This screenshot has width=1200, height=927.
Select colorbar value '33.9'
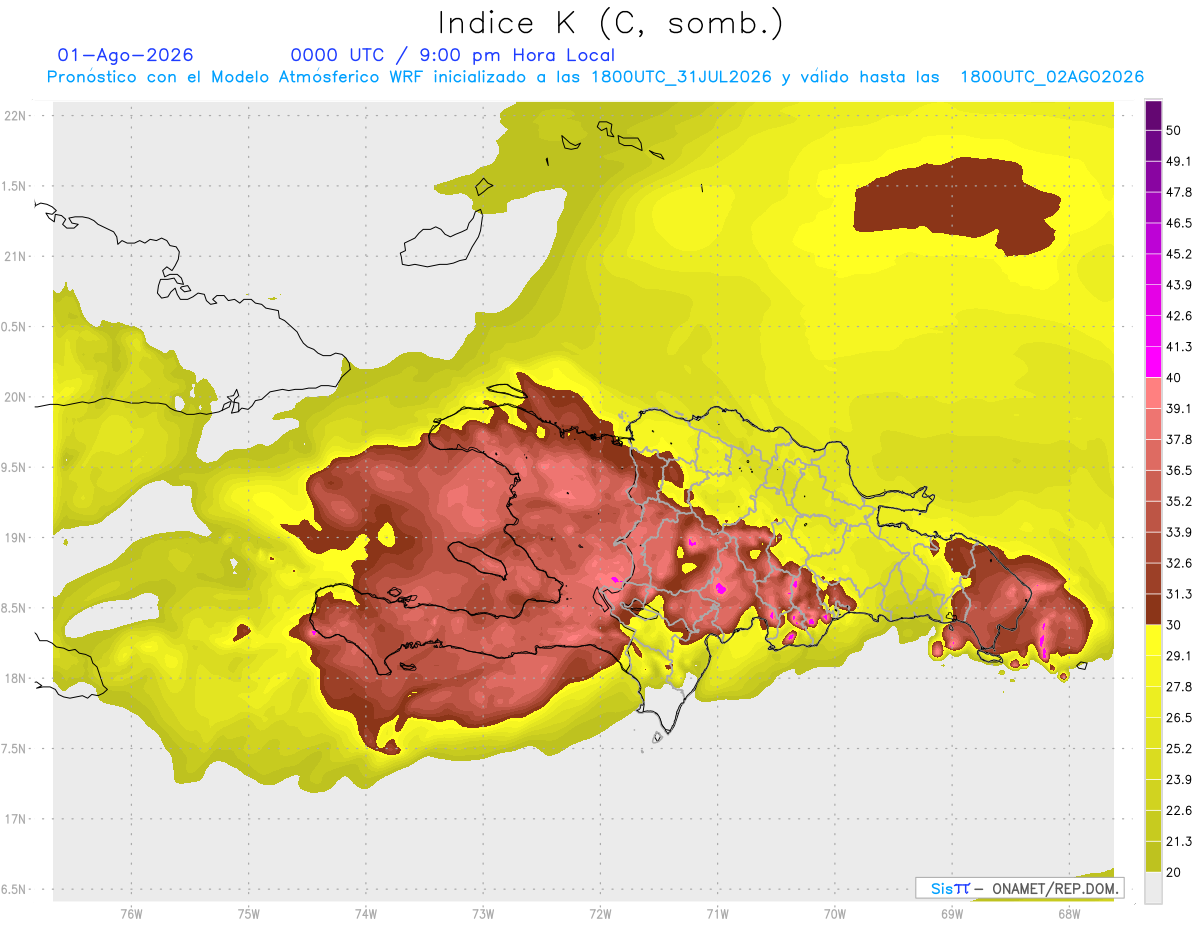1178,532
